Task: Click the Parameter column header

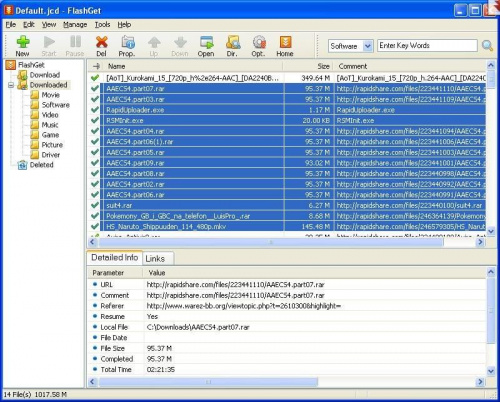Action: [115, 273]
